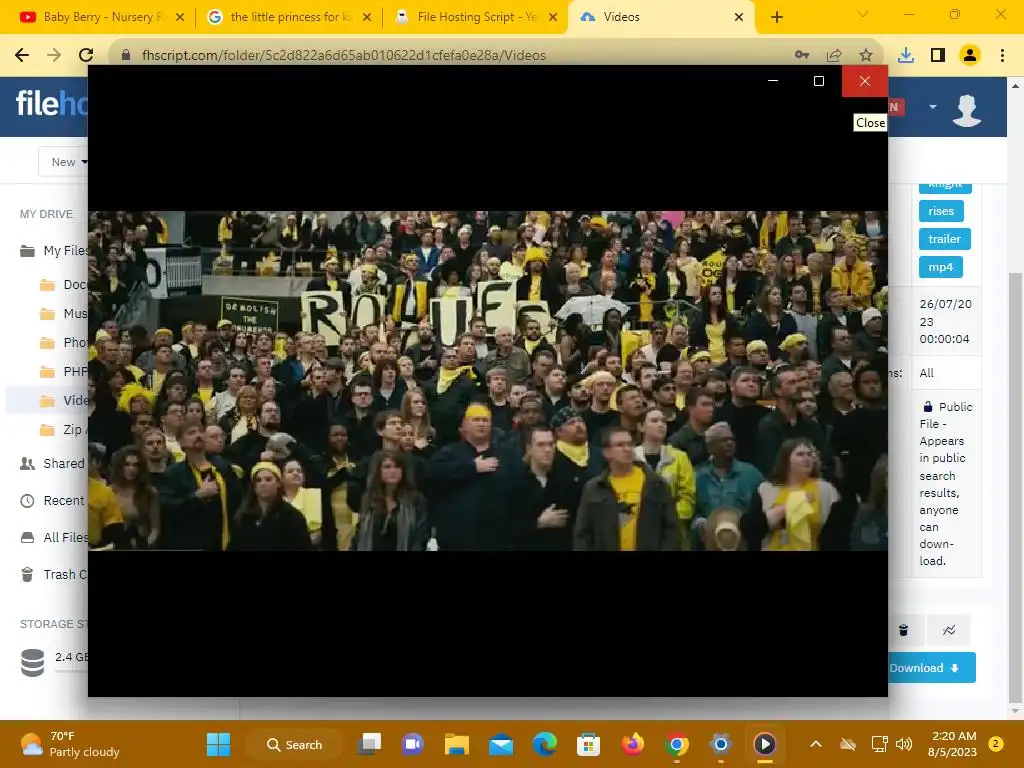This screenshot has height=768, width=1024.
Task: Open File Explorer from taskbar
Action: click(x=456, y=744)
